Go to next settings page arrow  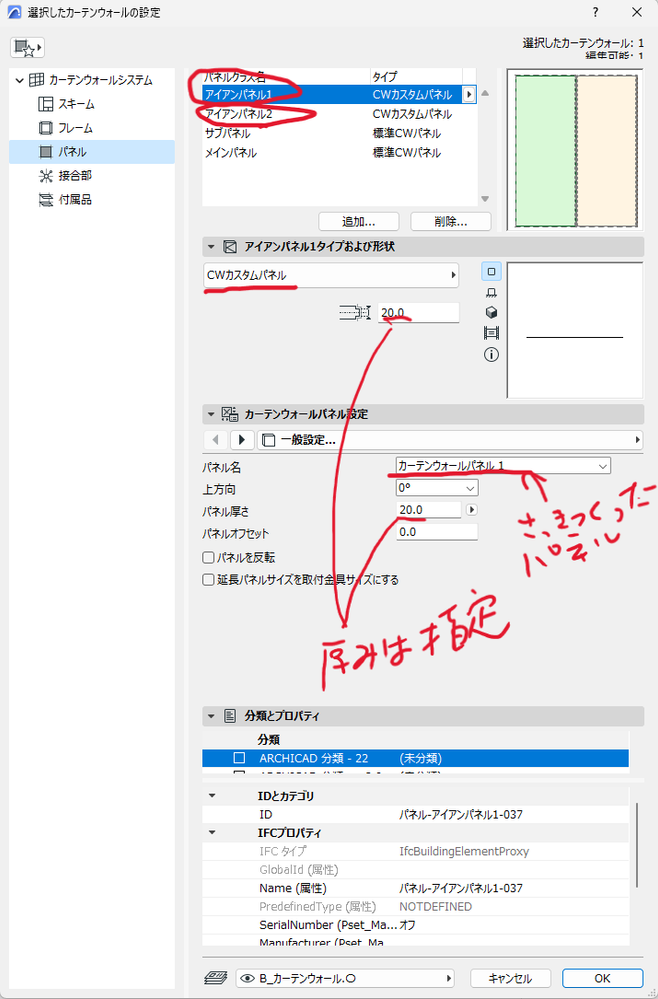241,440
